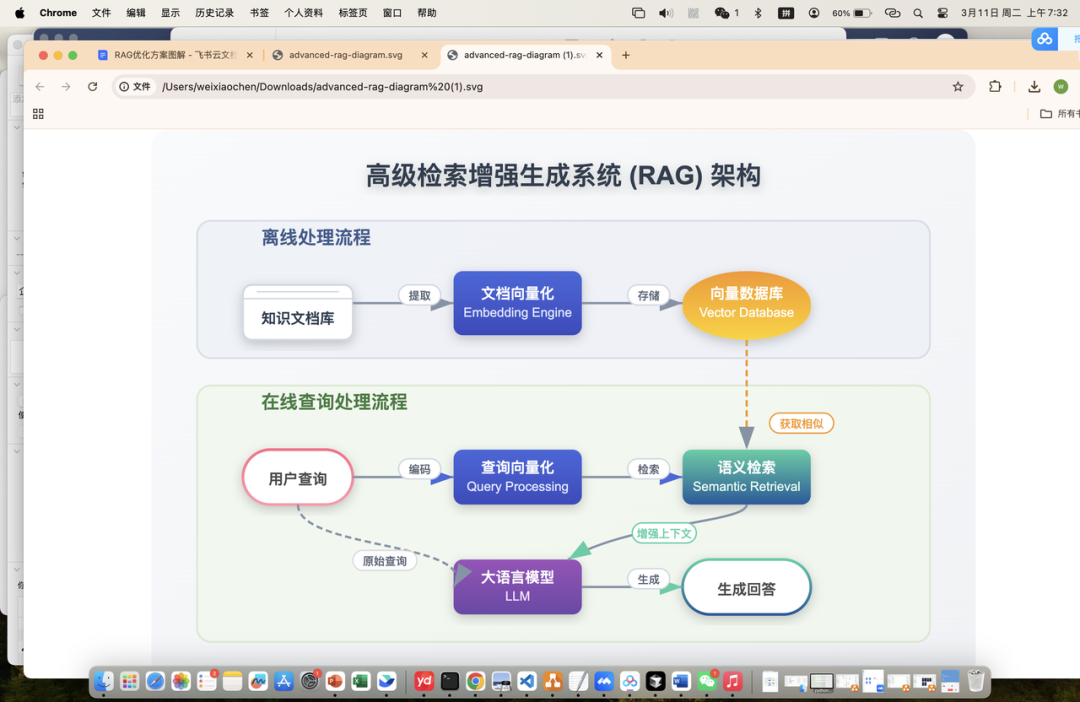1080x702 pixels.
Task: Switch to the advanced-rag-diagram.svg tab
Action: click(x=340, y=57)
